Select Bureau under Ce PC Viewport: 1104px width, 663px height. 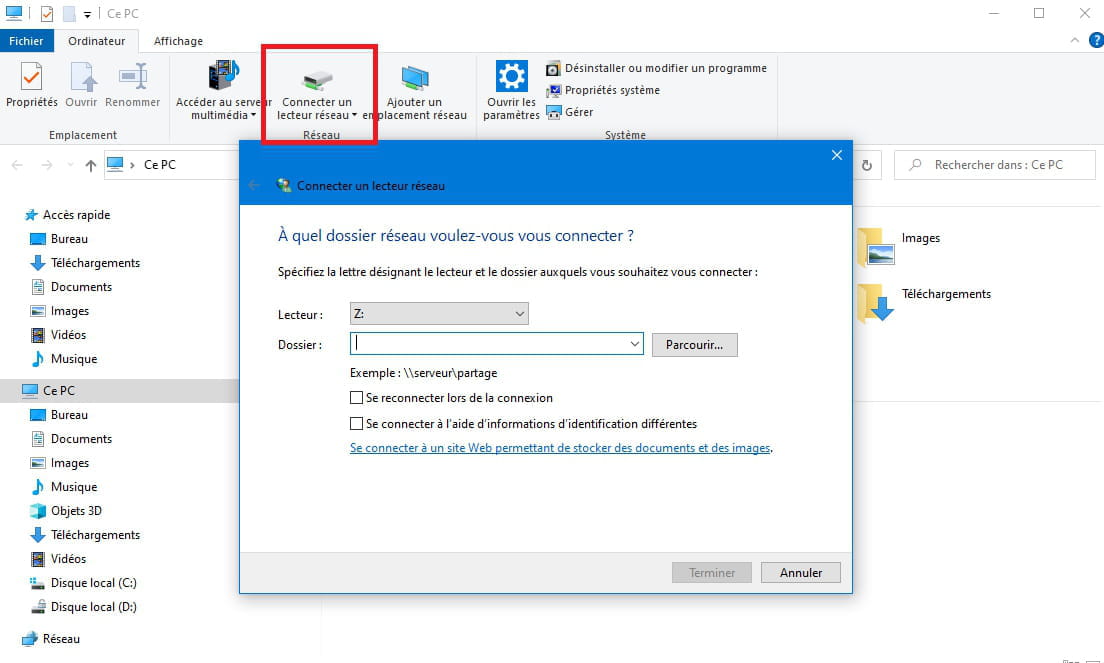point(59,415)
